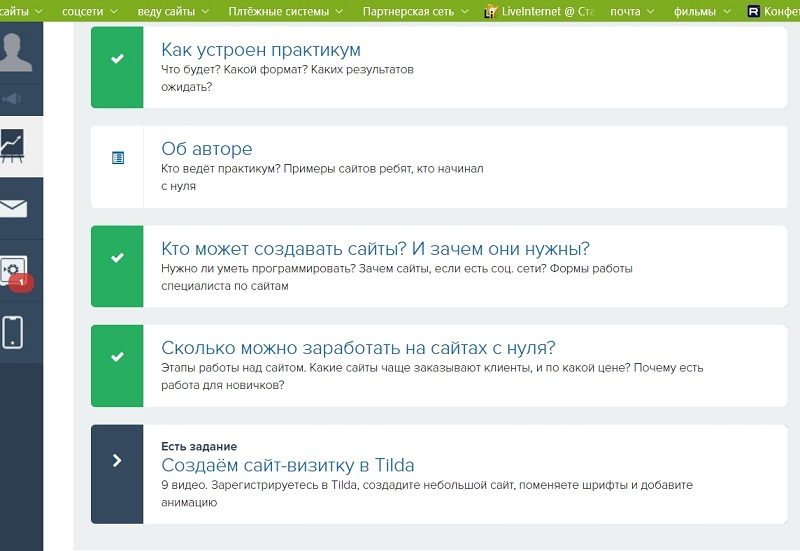Click description 'Нужно ли уметь программировать? Зачем сайты'
Screen dimensions: 800x551
[396, 277]
